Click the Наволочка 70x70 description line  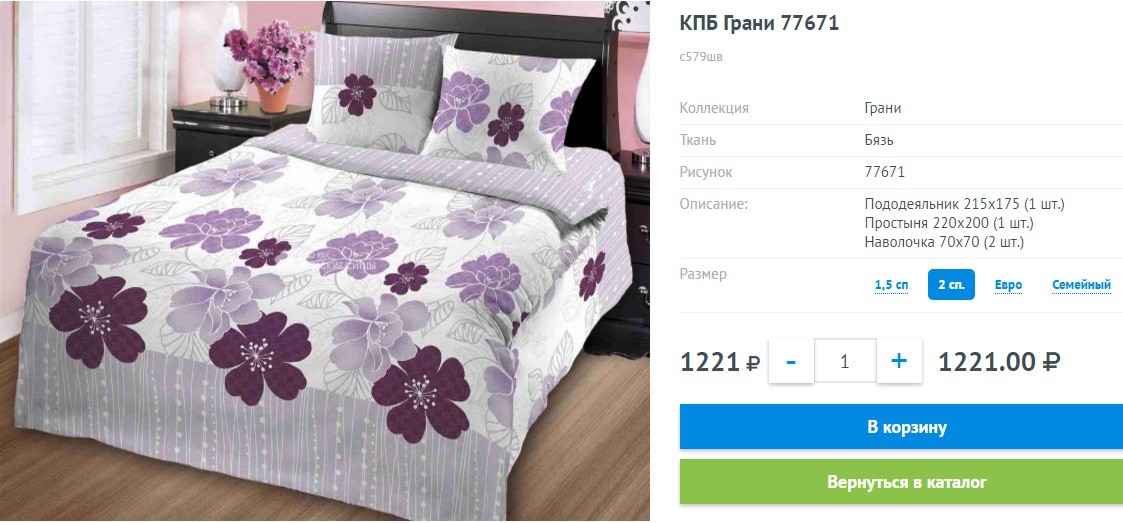click(944, 242)
